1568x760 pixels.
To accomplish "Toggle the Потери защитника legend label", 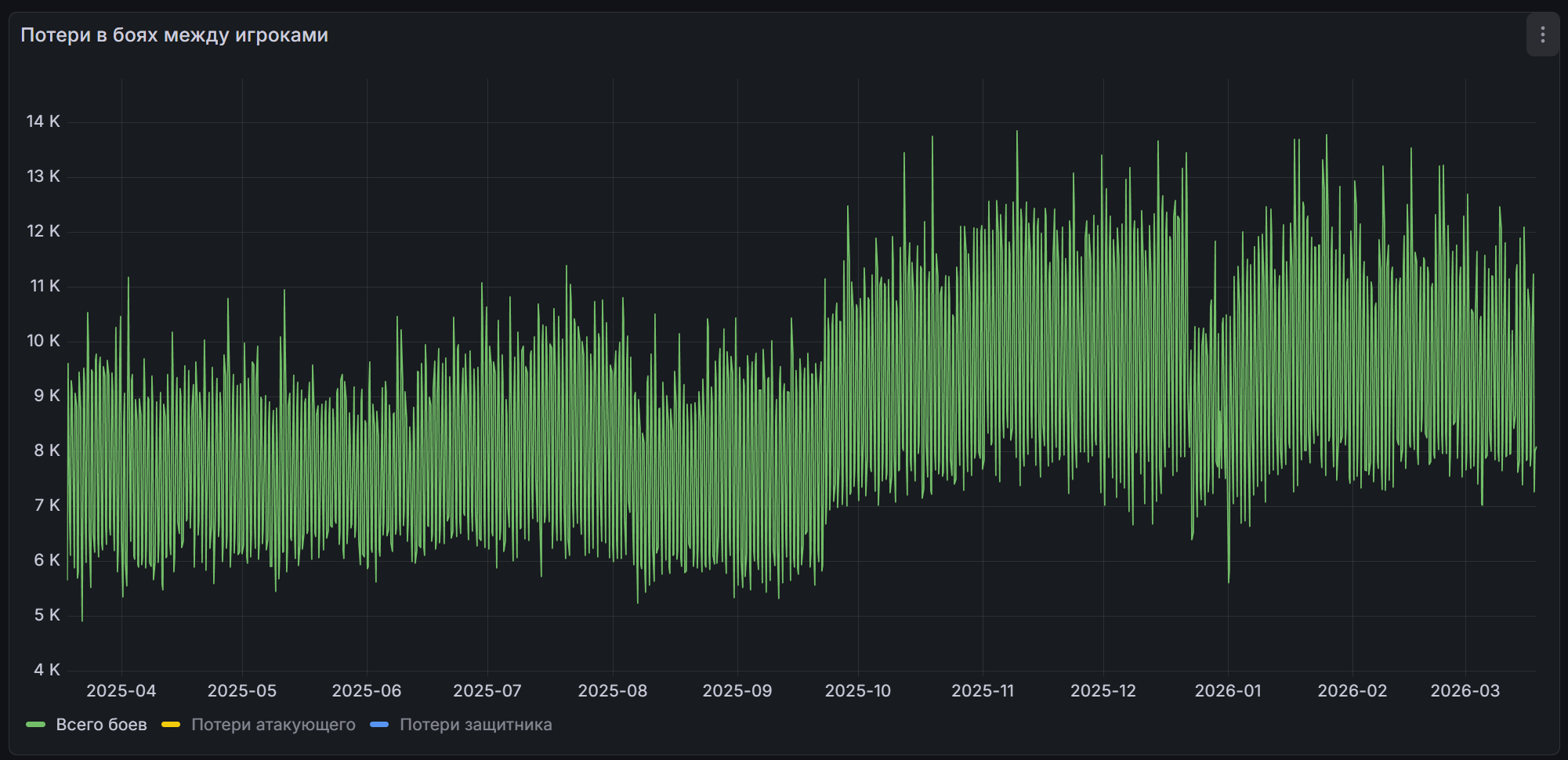I will pos(476,725).
